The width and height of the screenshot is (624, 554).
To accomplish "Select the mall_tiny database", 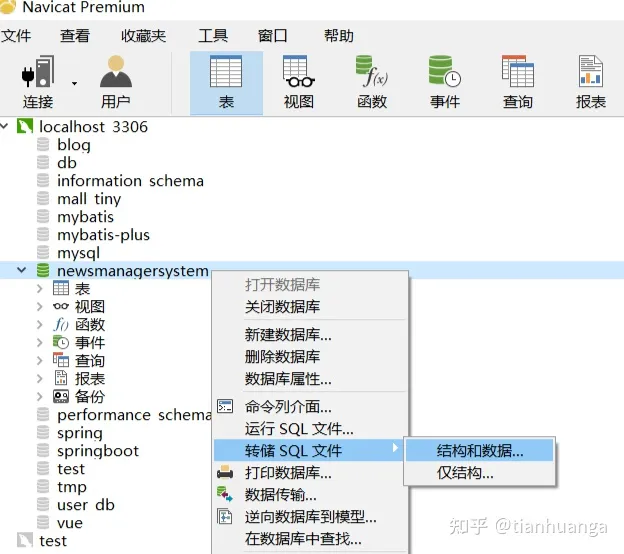I will (x=89, y=199).
